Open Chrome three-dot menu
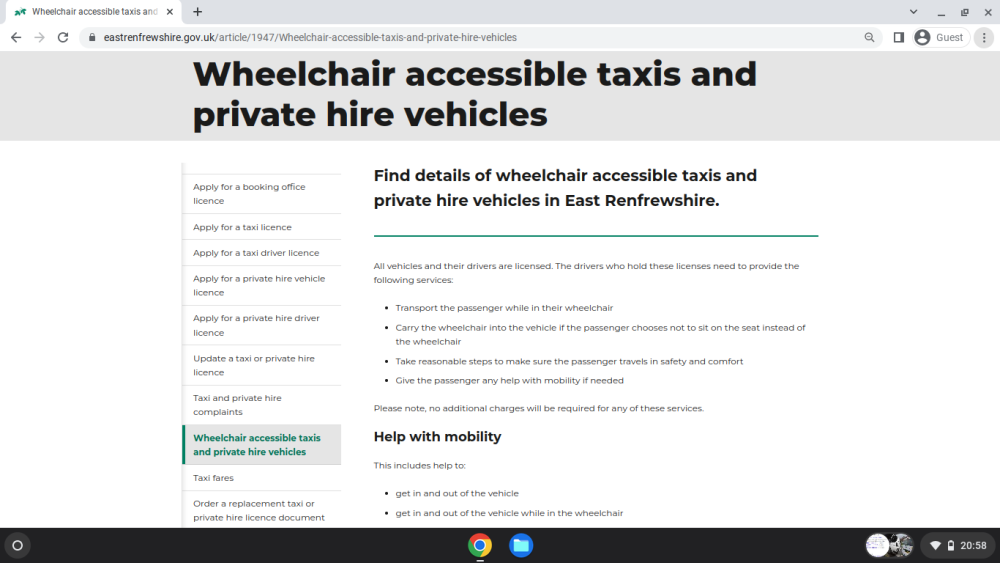 (x=984, y=38)
